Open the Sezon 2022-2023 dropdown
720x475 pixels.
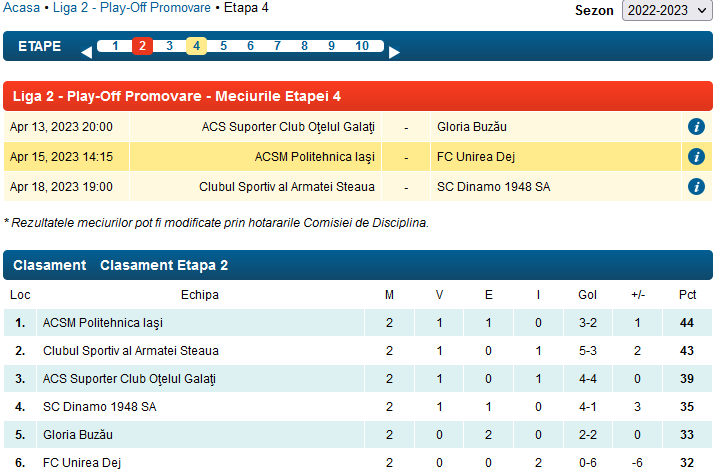pyautogui.click(x=668, y=10)
